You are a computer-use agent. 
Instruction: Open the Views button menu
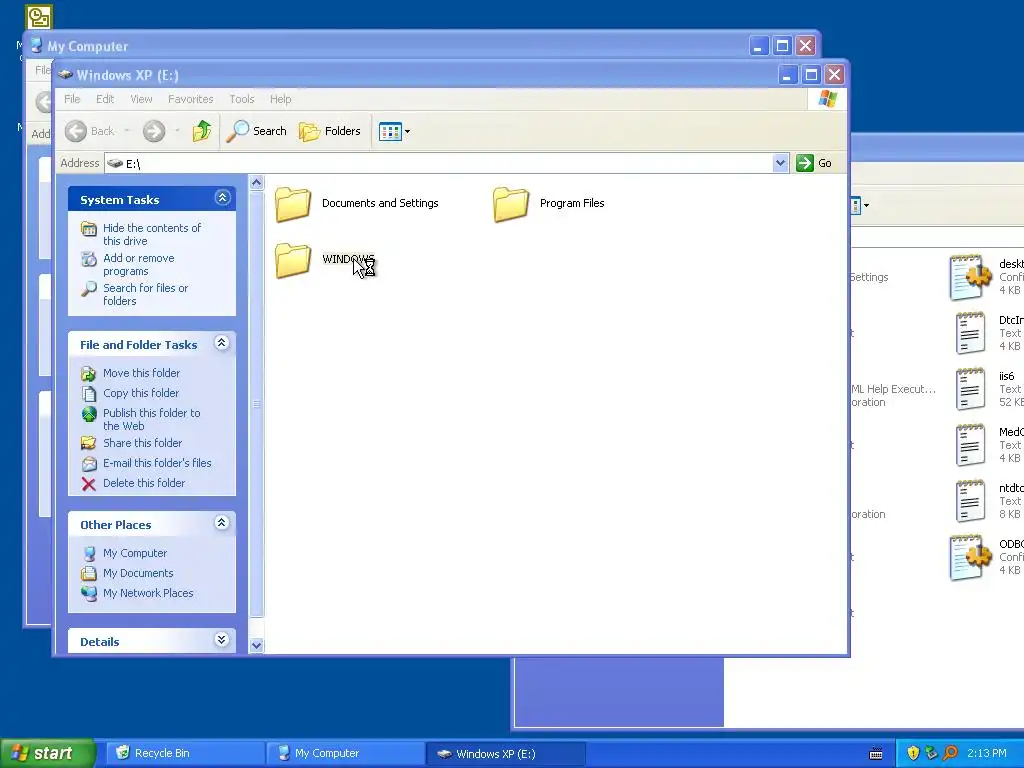(394, 131)
